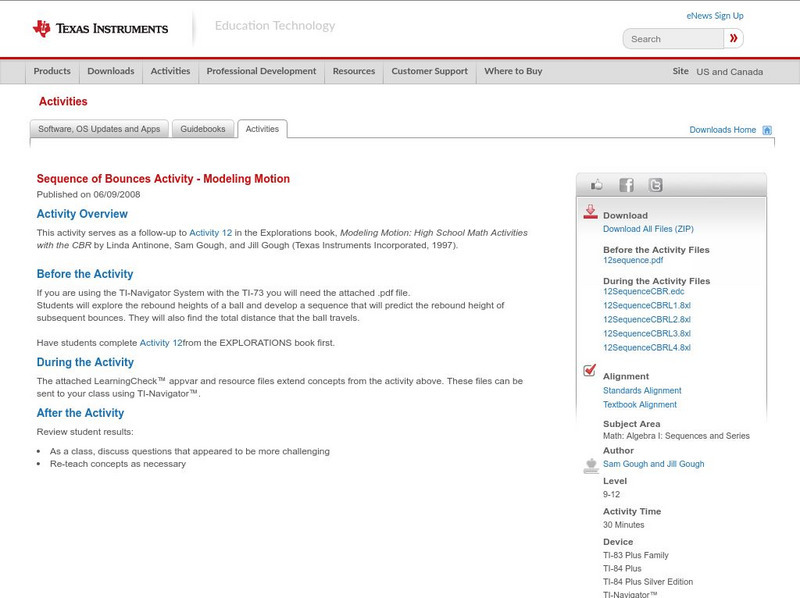Follow the Activity 12 link in Activity Overview
The image size is (800, 598).
(x=211, y=233)
